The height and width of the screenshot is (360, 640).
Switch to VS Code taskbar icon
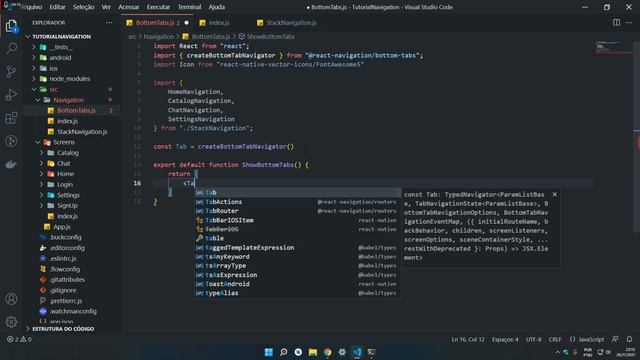pyautogui.click(x=357, y=352)
